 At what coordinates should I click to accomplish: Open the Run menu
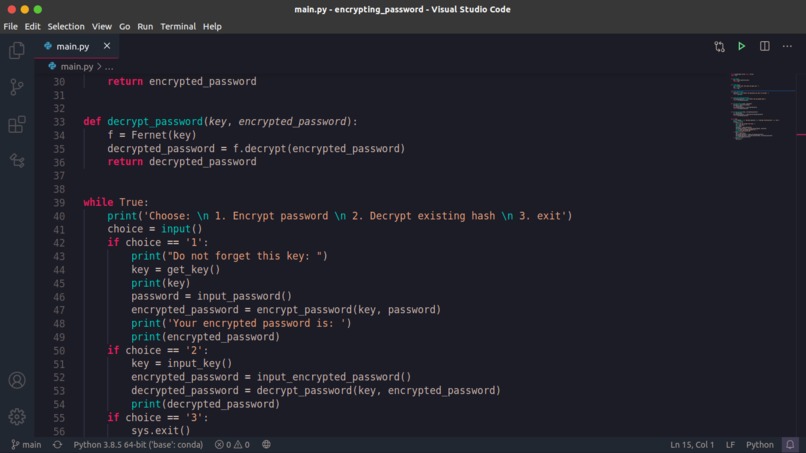click(x=145, y=26)
